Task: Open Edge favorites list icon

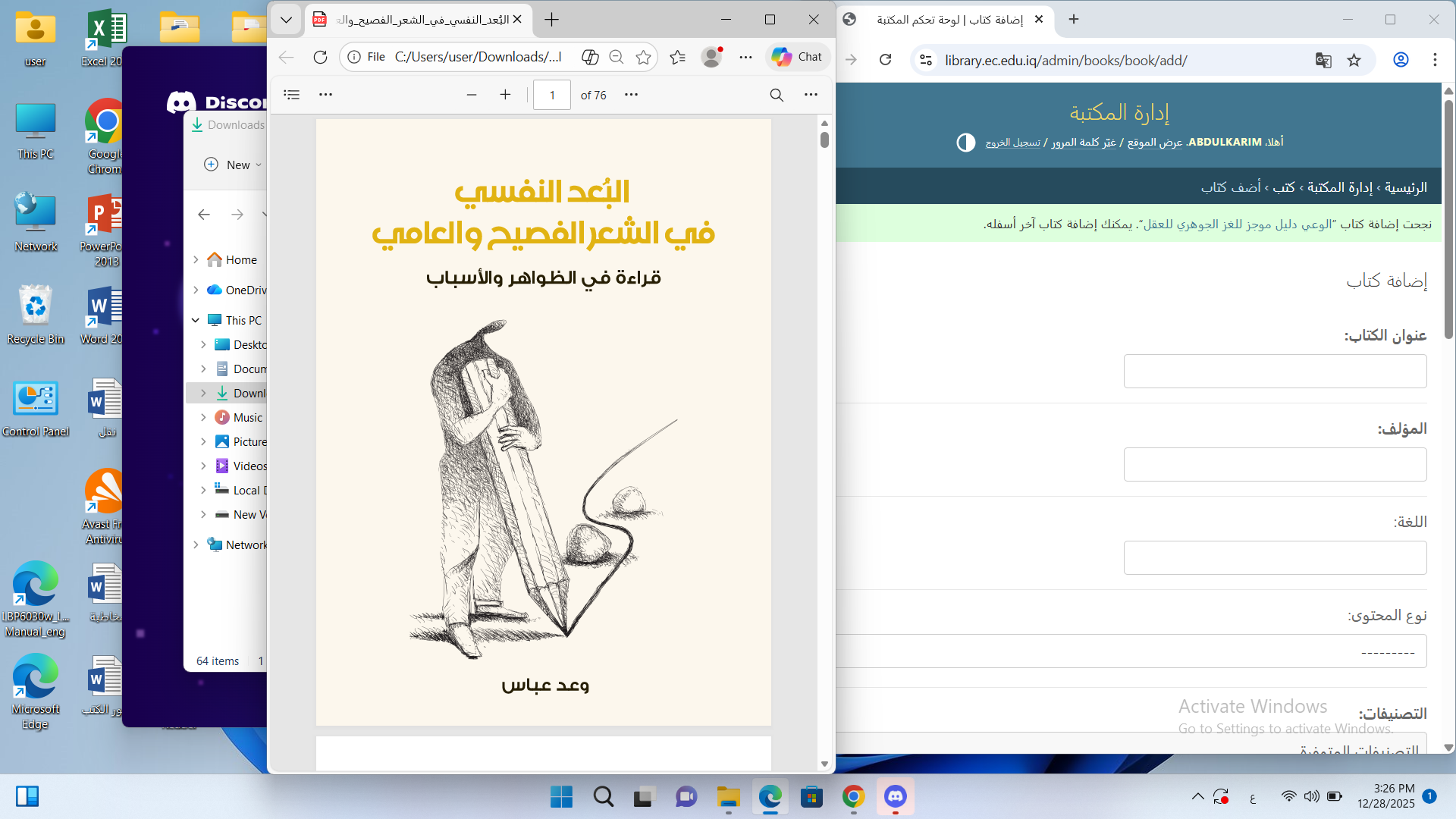Action: (x=678, y=57)
